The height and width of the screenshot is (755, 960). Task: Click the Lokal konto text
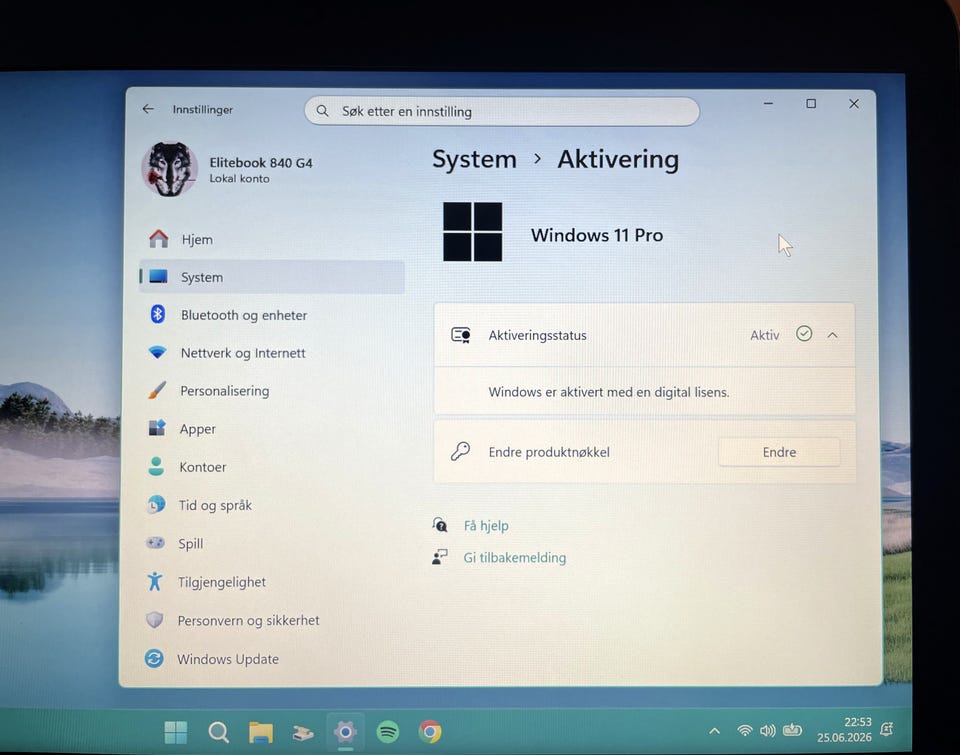coord(239,178)
